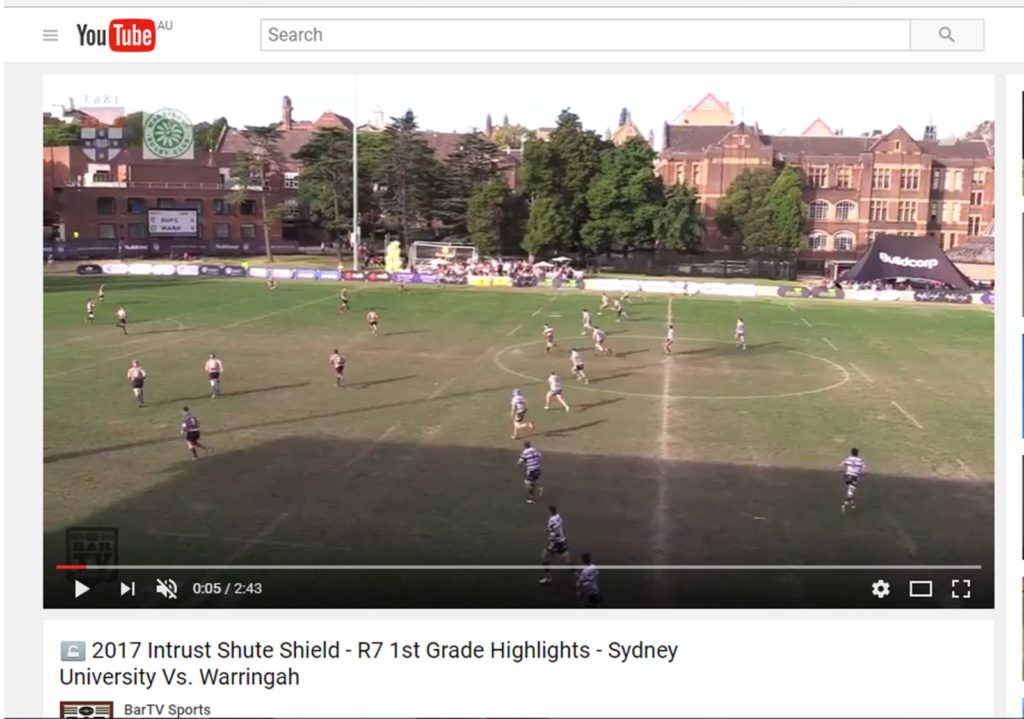Unmute the video's audio
1024x719 pixels.
click(167, 588)
